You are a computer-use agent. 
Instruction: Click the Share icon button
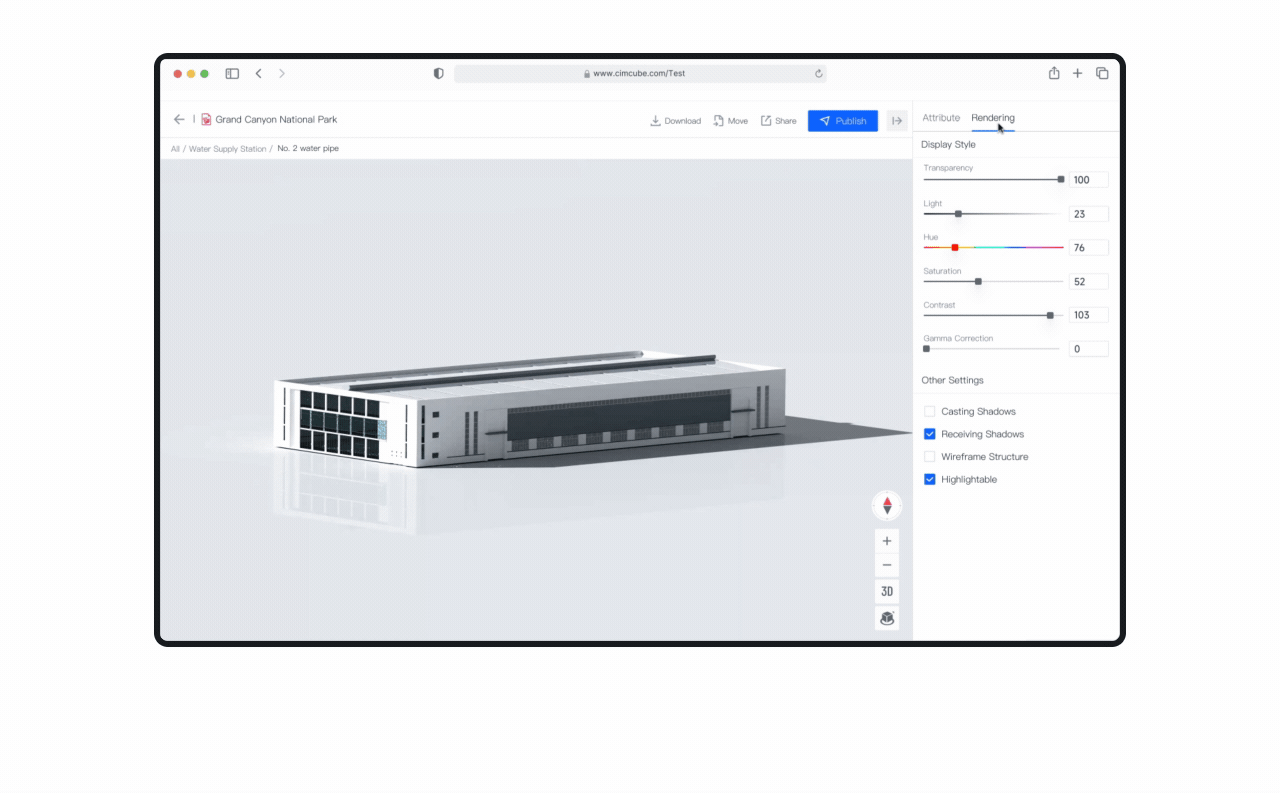(778, 121)
